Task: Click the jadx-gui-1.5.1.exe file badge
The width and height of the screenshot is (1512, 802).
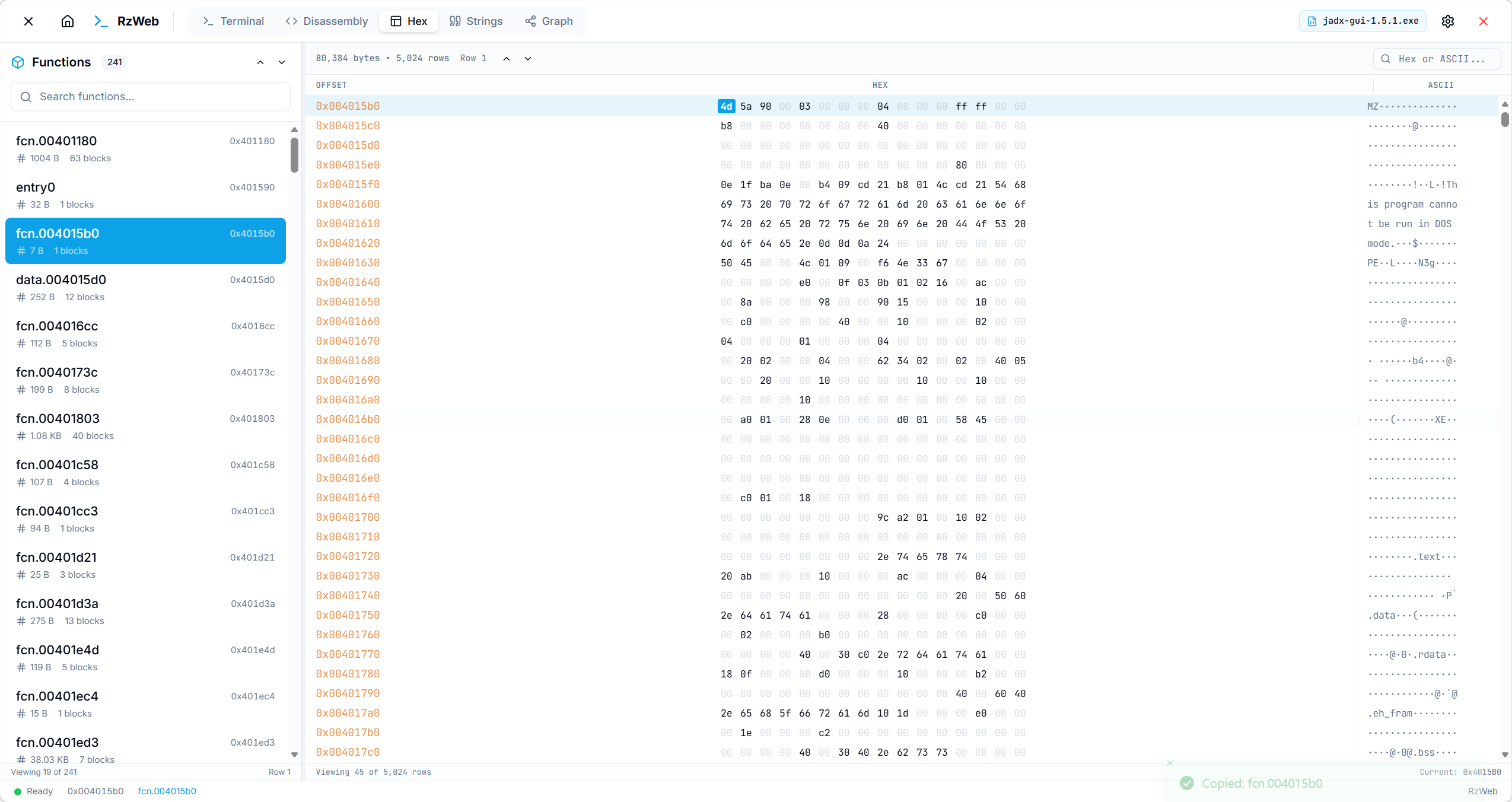Action: point(1363,21)
